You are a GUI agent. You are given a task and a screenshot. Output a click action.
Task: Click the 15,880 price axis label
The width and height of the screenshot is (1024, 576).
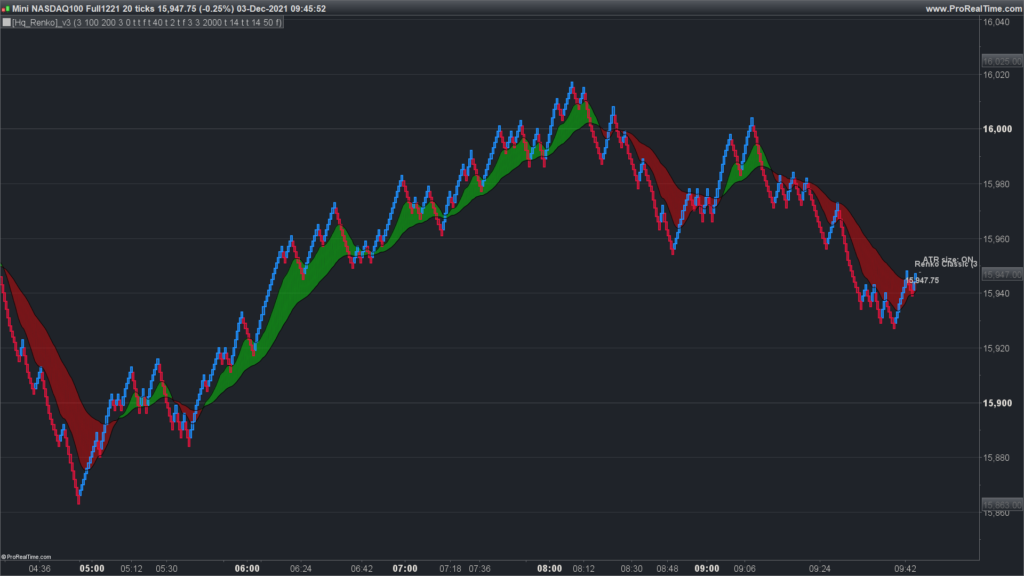(996, 458)
